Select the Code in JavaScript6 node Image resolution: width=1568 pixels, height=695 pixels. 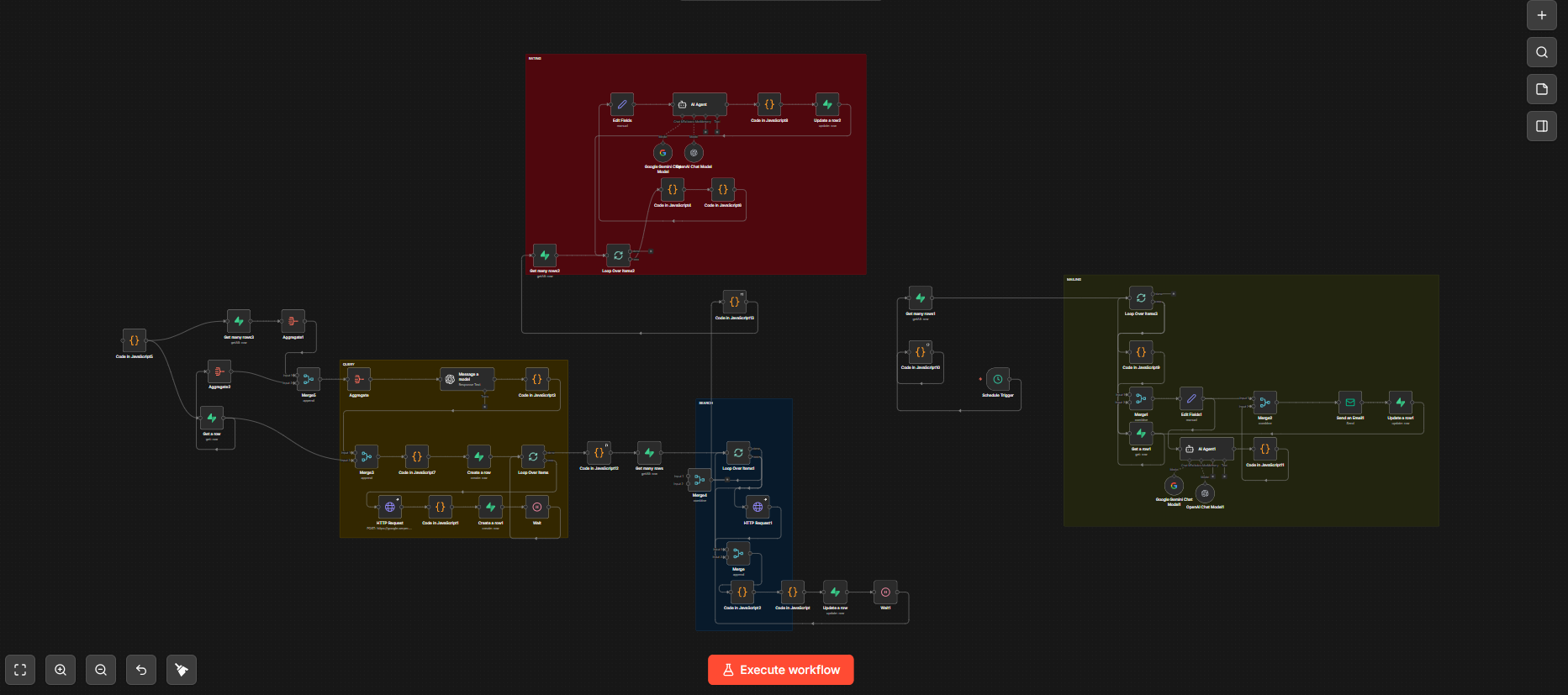723,189
